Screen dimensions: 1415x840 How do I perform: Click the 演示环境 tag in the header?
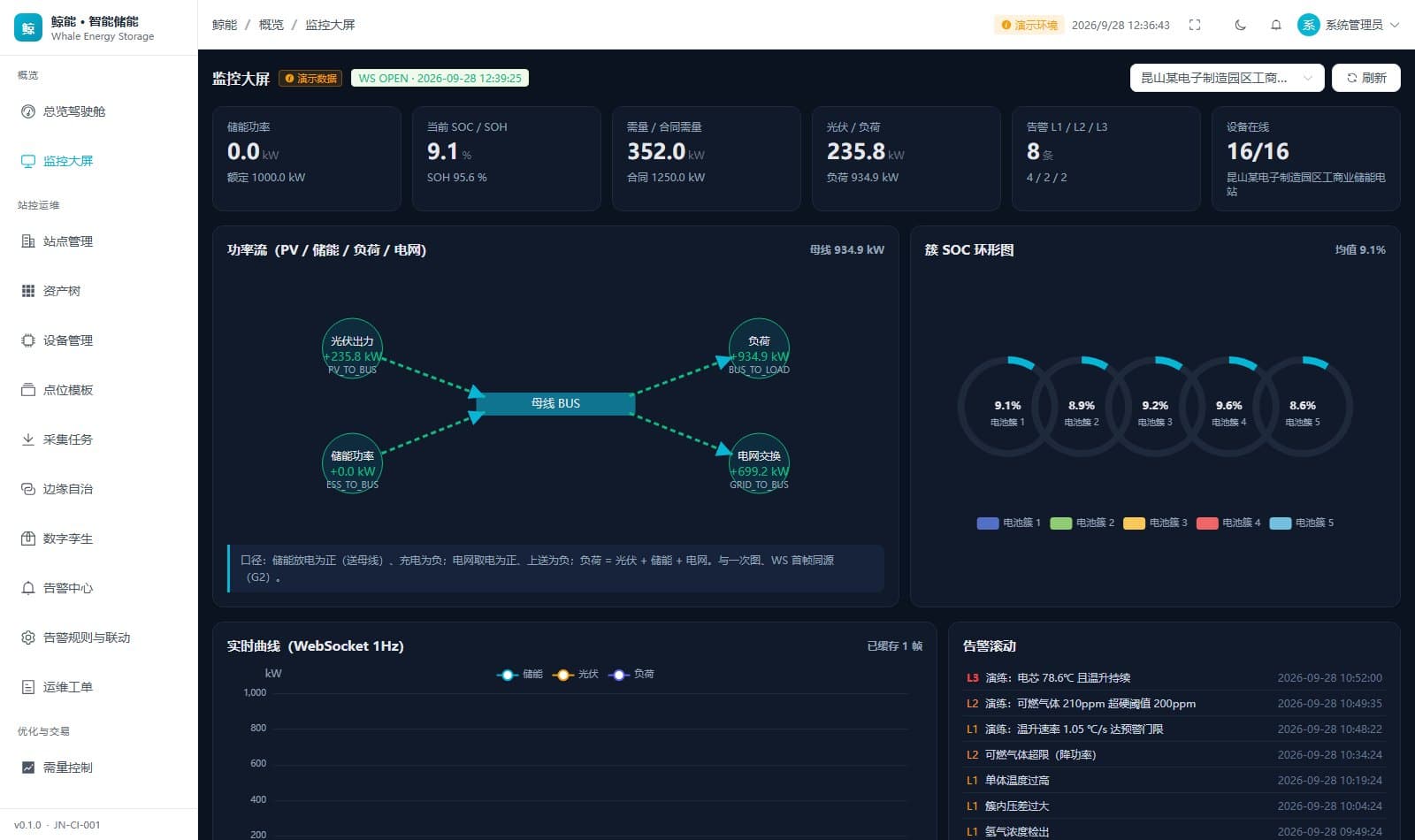(1029, 25)
